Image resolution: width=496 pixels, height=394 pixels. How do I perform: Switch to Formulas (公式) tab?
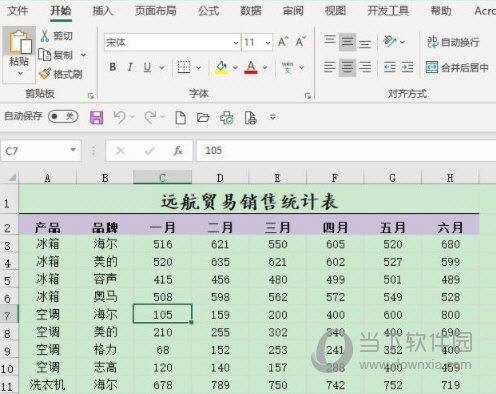click(x=209, y=11)
